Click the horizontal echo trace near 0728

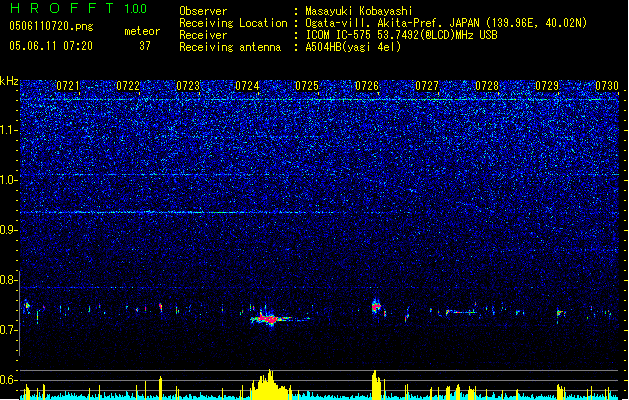click(x=461, y=312)
